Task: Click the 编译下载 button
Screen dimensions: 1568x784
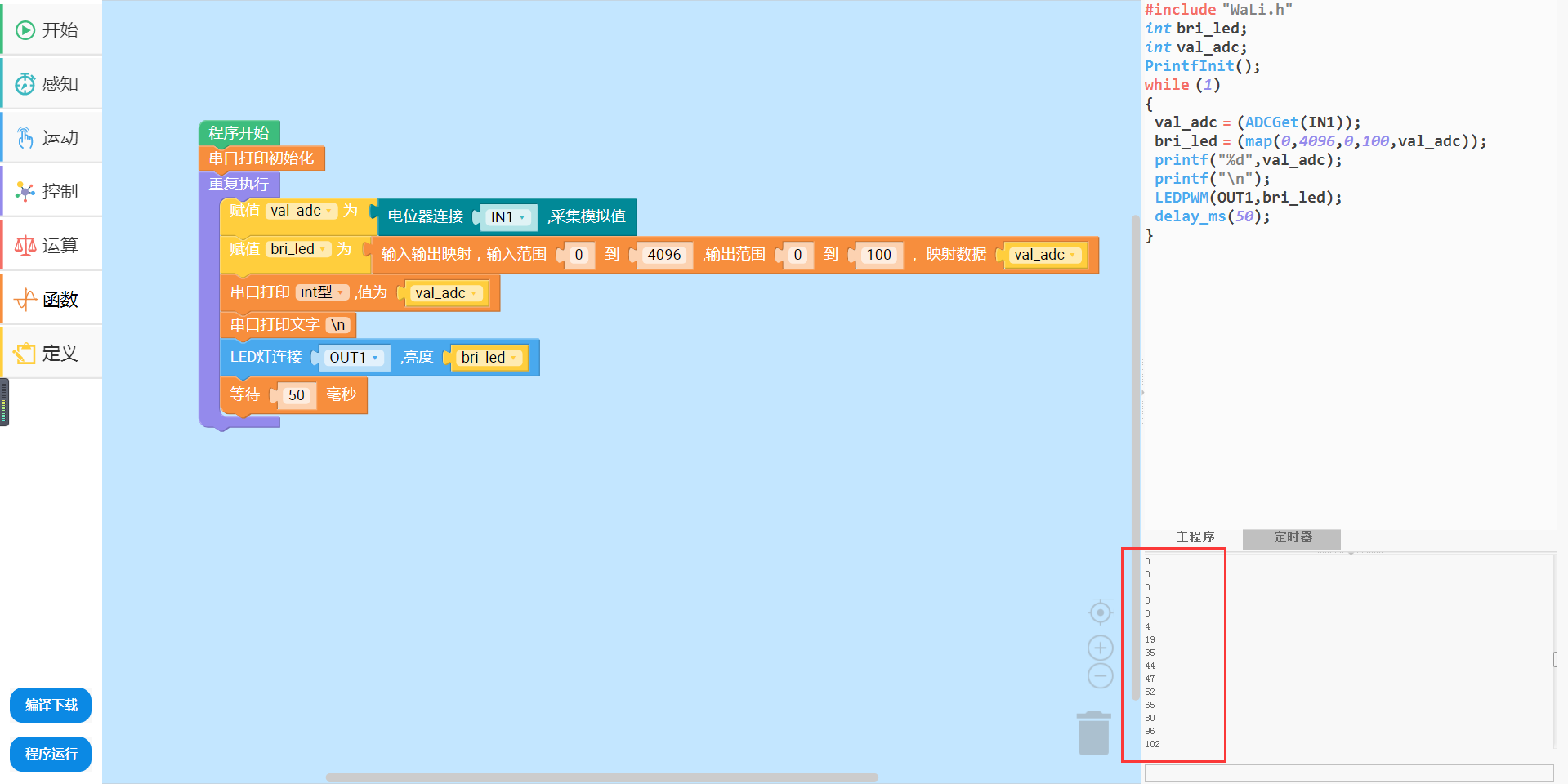Action: (51, 705)
